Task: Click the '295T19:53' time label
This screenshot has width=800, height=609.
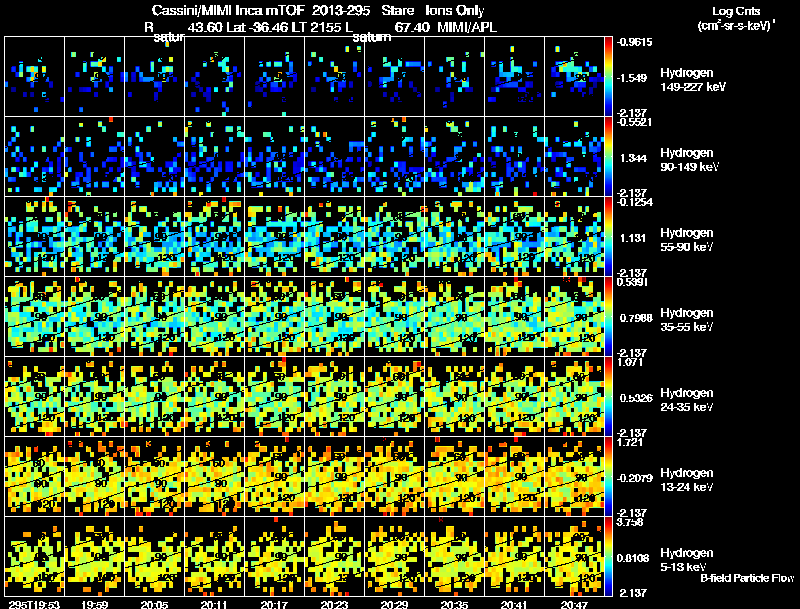Action: click(34, 604)
